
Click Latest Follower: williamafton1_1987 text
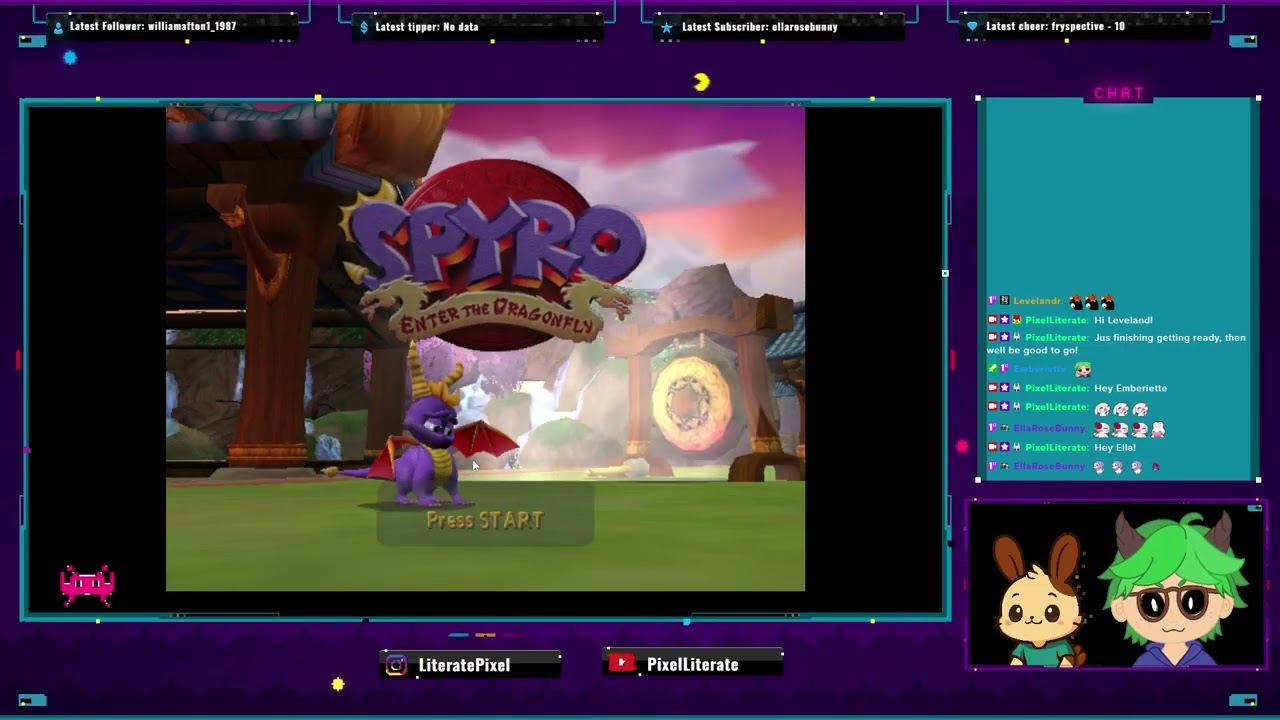coord(153,26)
